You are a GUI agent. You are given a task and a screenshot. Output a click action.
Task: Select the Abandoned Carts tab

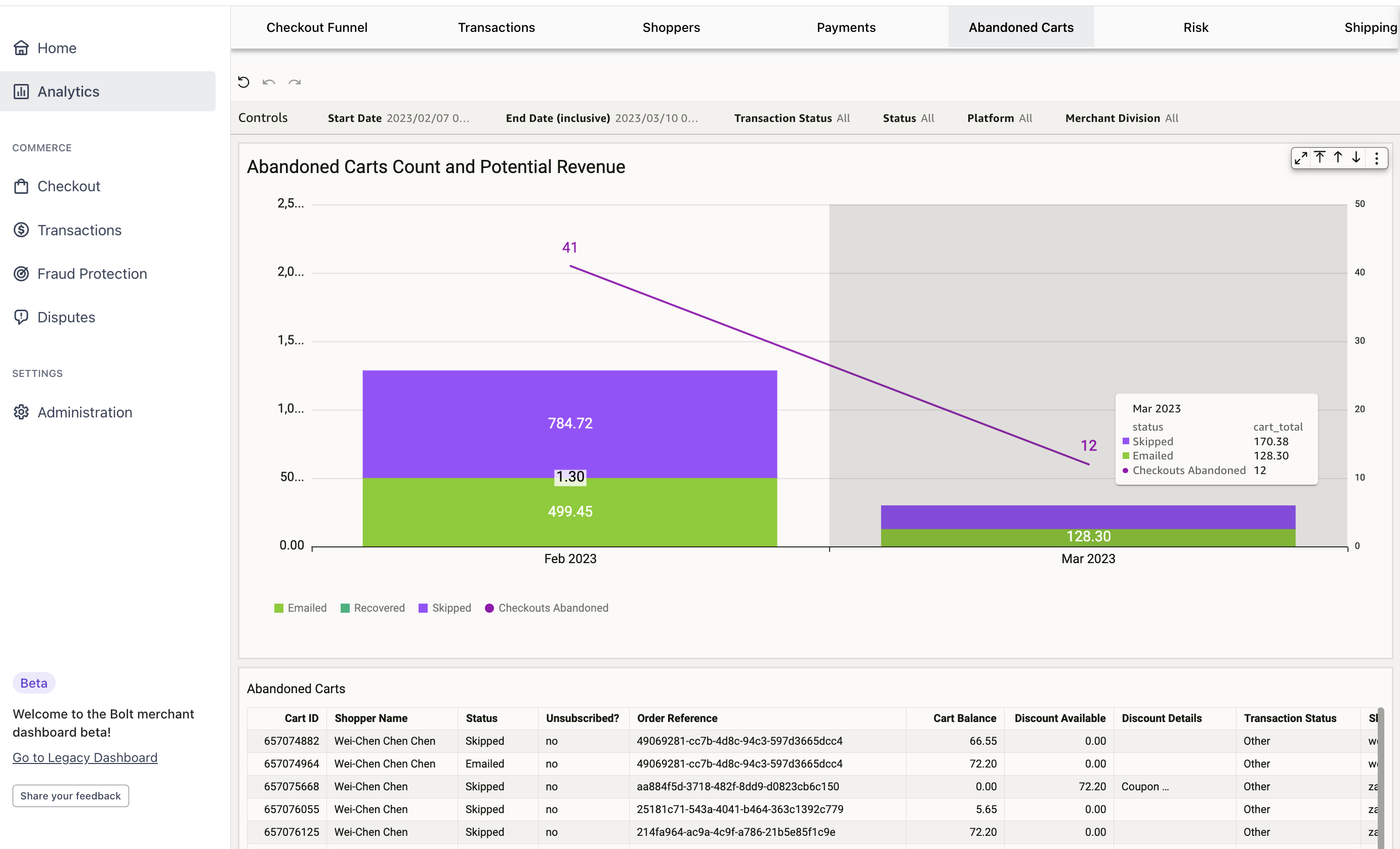[1021, 27]
